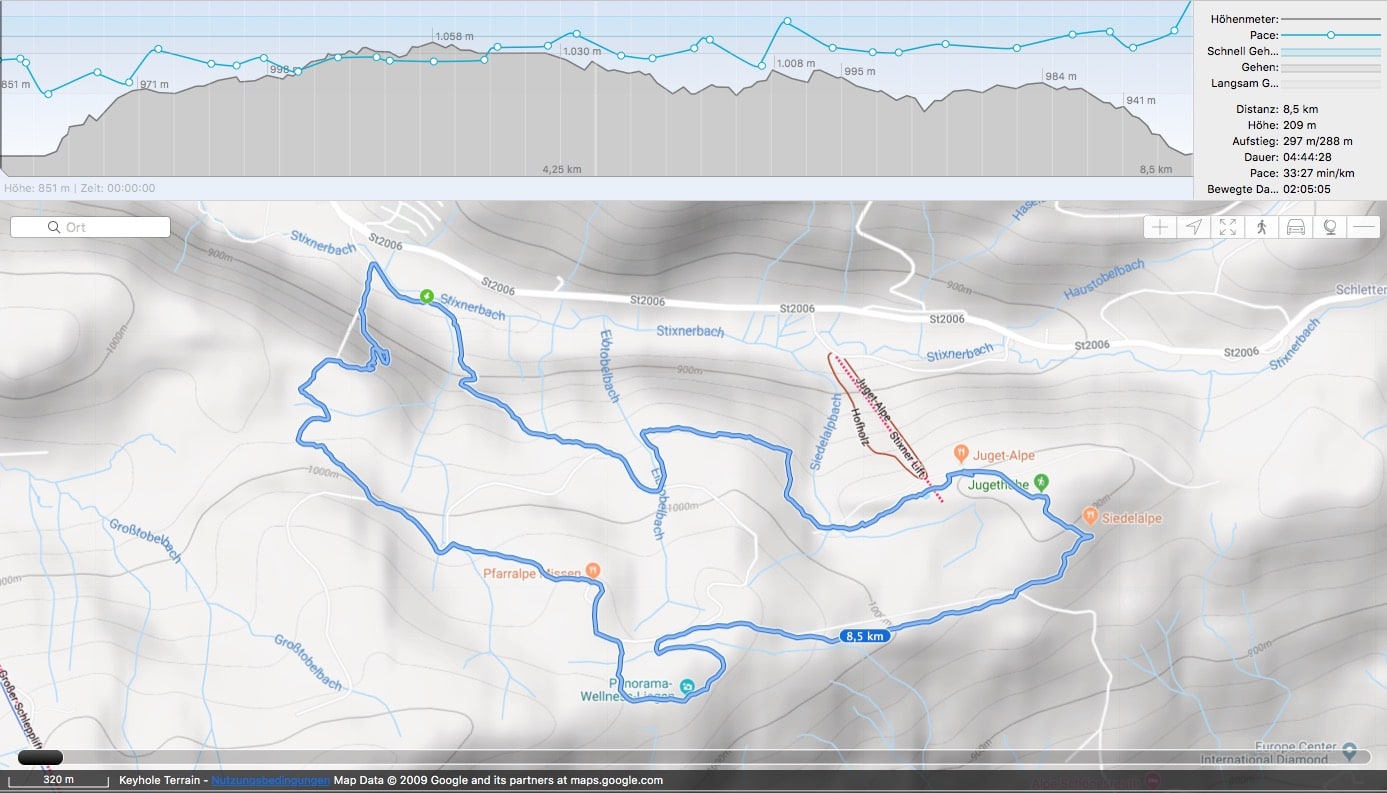Click the 971 m elevation label on chart

click(155, 85)
